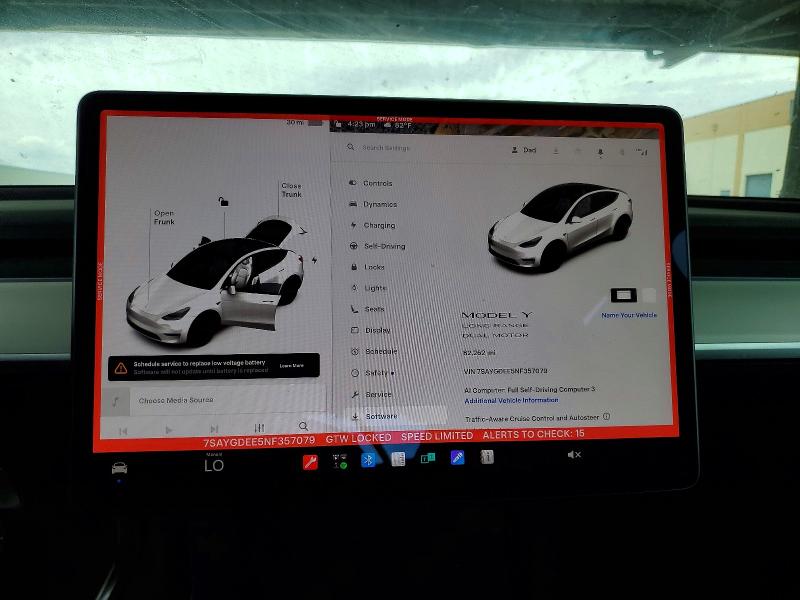Screen dimensions: 800x600
Task: Open the Schedule settings menu
Action: pyautogui.click(x=374, y=352)
